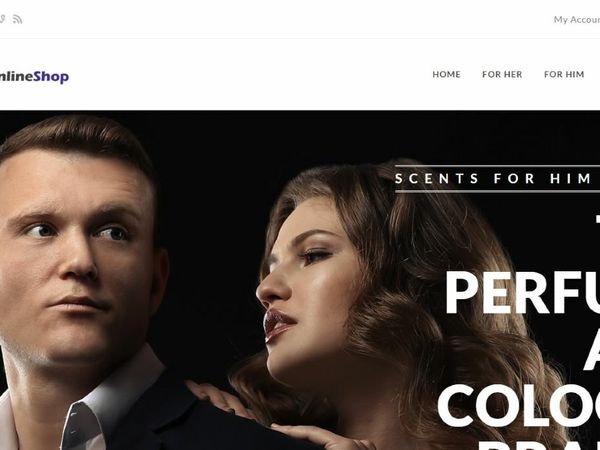600x450 pixels.
Task: Open the RSS feed icon
Action: tap(17, 19)
